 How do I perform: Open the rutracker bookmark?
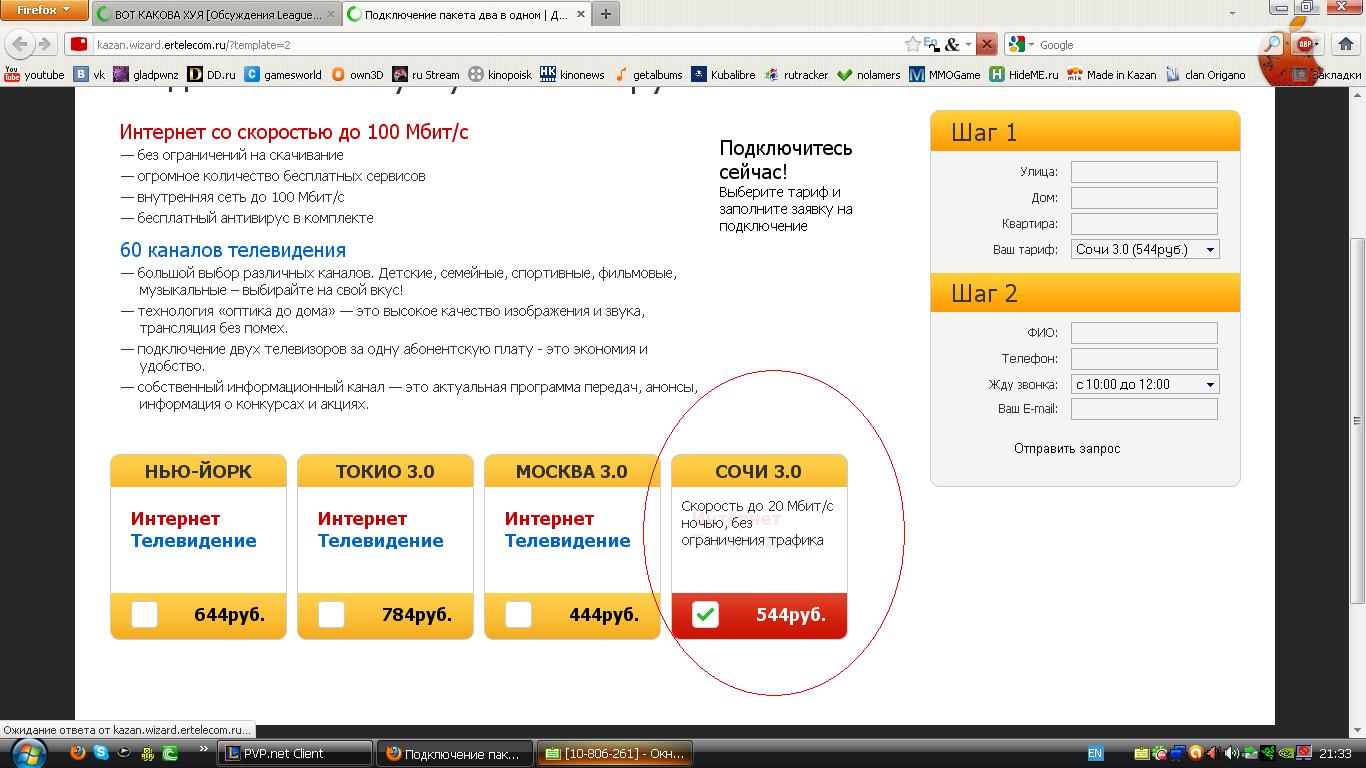click(796, 75)
